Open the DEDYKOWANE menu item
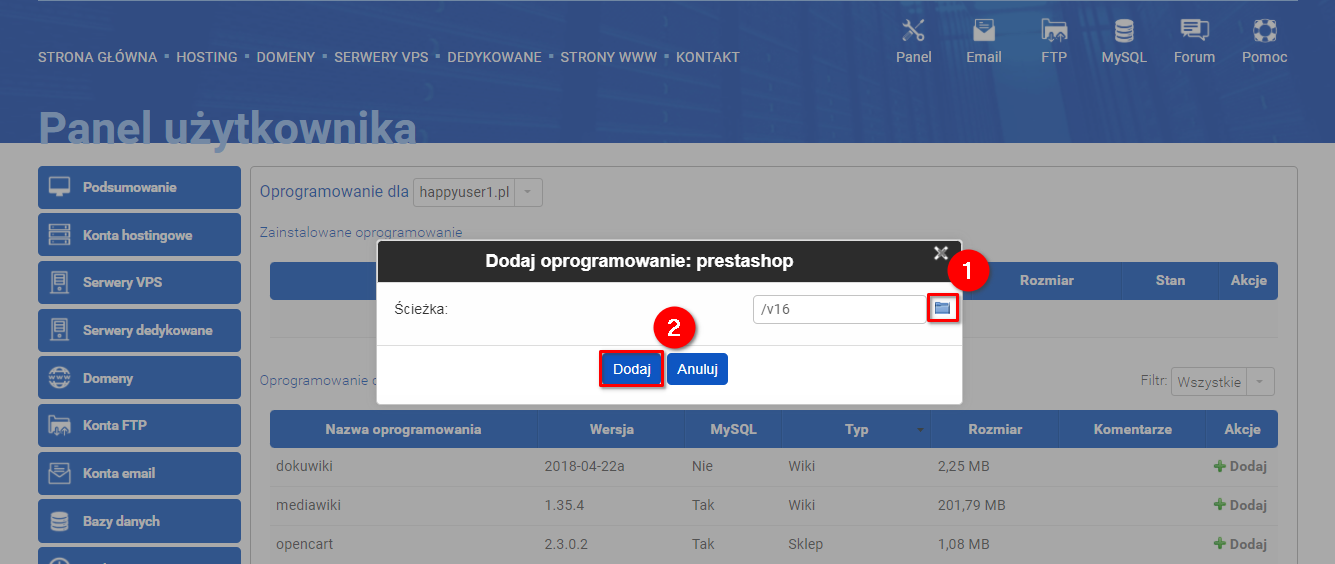 (494, 57)
